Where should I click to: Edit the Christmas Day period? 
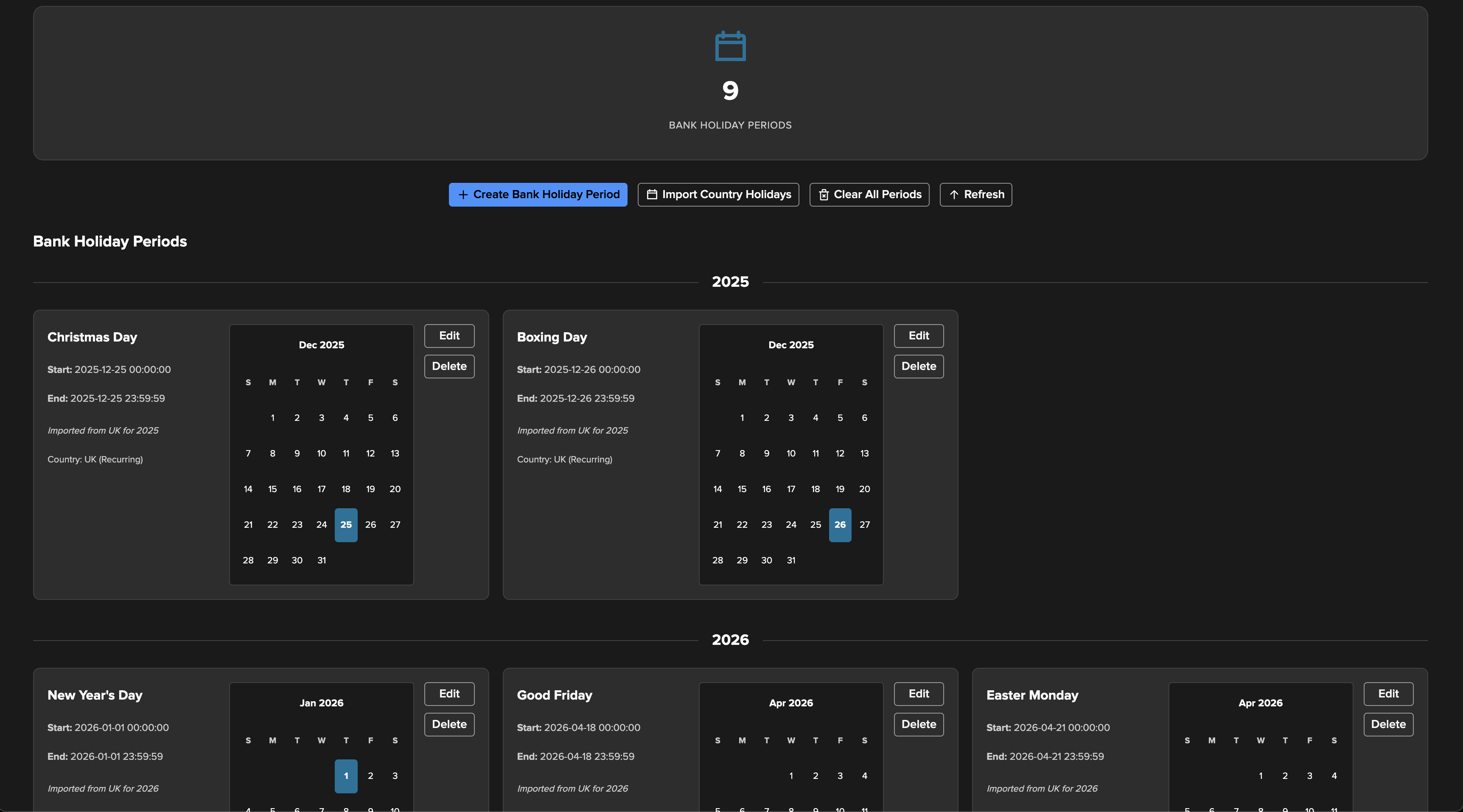[x=448, y=336]
